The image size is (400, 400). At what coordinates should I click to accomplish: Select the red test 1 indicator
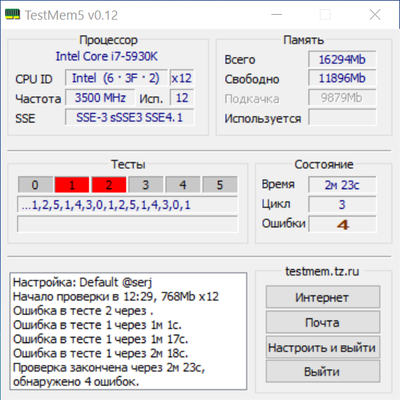pos(72,185)
